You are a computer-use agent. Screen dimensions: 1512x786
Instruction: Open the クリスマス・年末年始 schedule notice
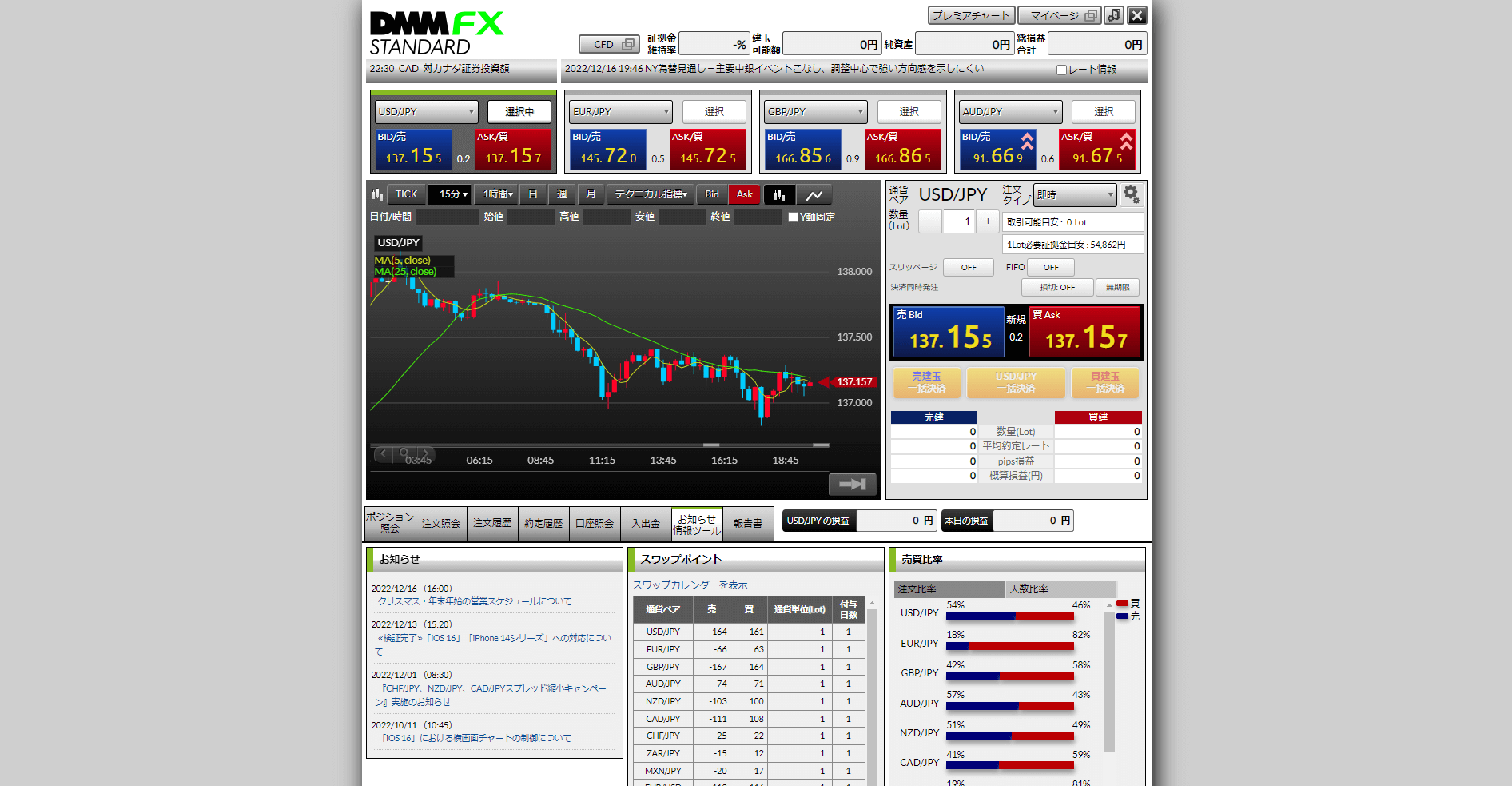(475, 601)
